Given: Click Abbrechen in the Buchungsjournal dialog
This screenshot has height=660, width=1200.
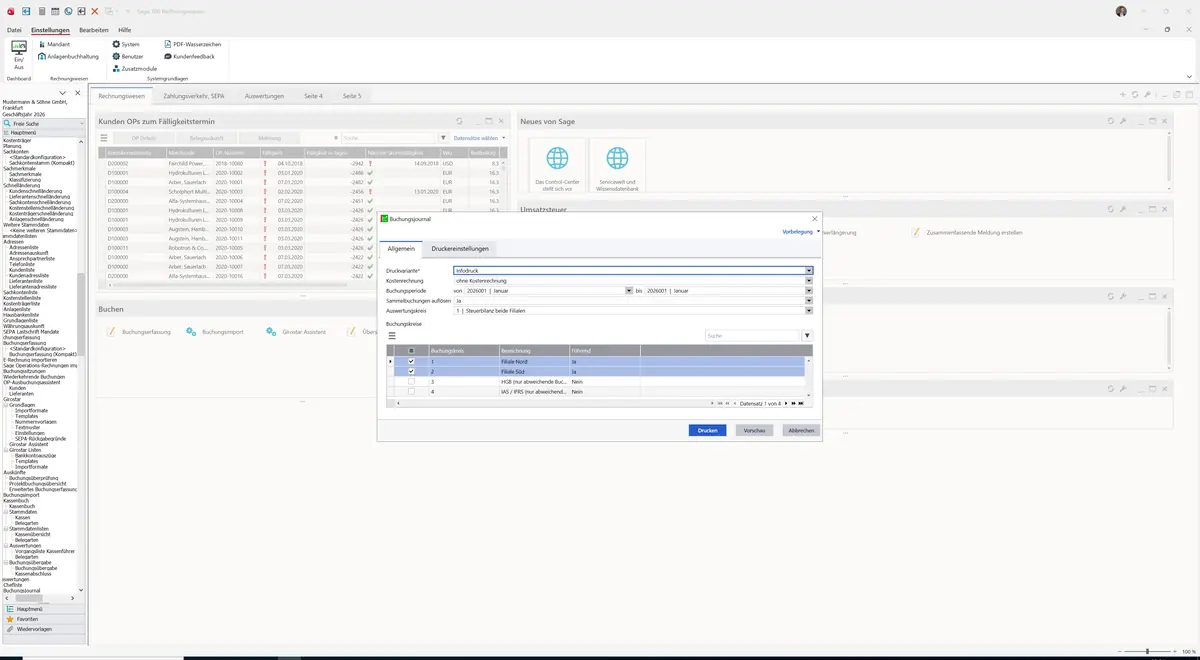Looking at the screenshot, I should point(802,430).
